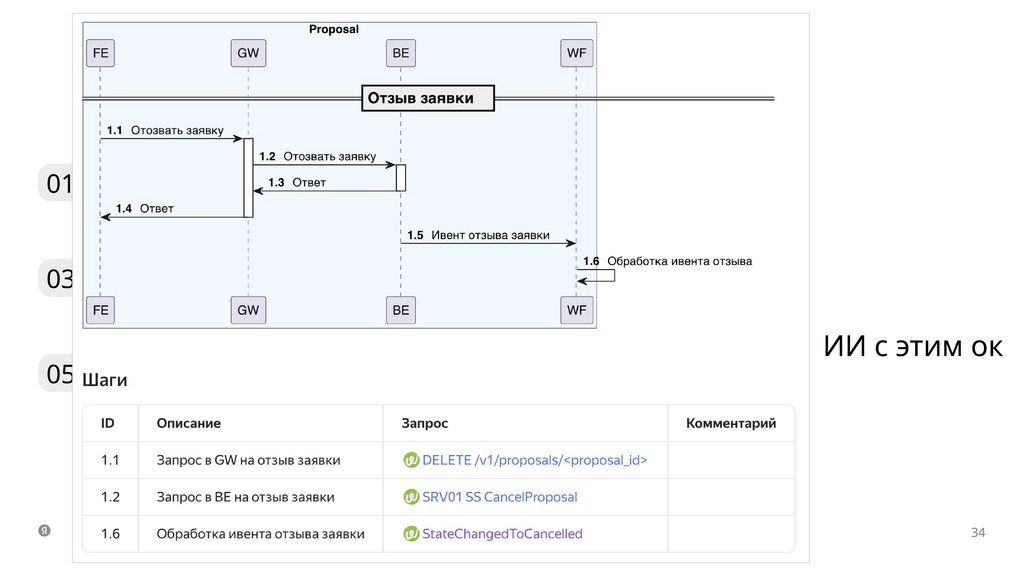This screenshot has height=576, width=1024.
Task: Open the SRV01 SS CancelProposal link
Action: coord(499,497)
